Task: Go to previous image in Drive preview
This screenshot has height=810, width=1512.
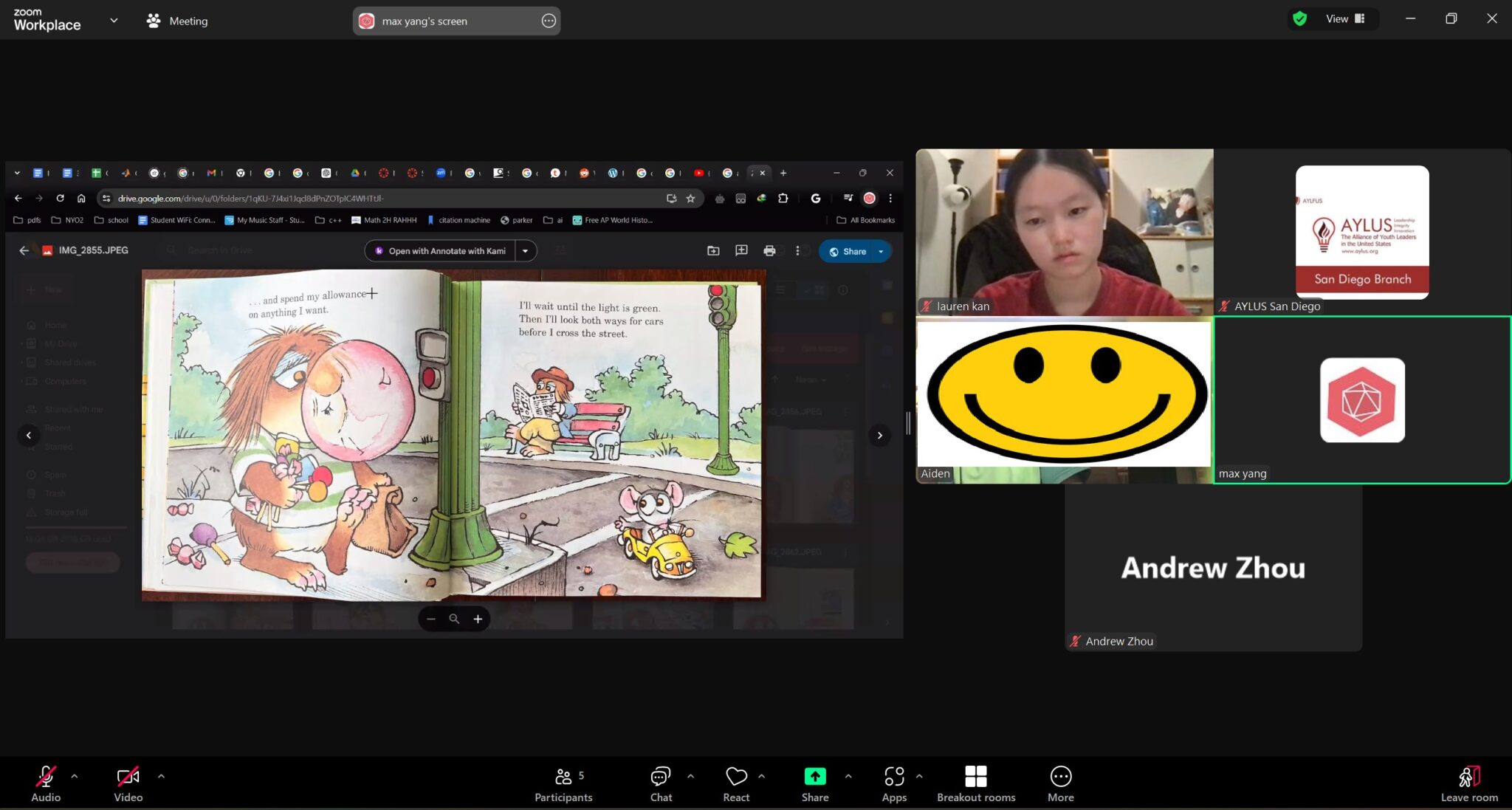Action: (29, 435)
